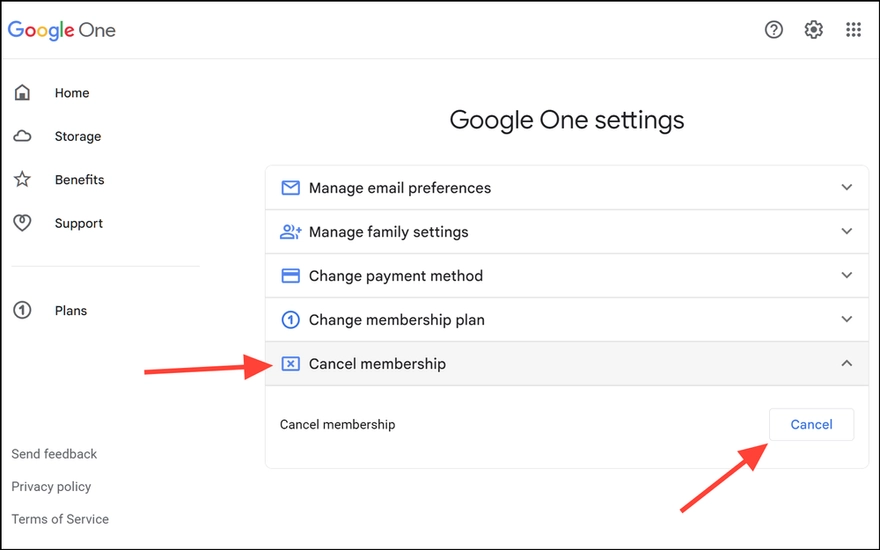
Task: Expand Manage family settings chevron
Action: (x=847, y=232)
